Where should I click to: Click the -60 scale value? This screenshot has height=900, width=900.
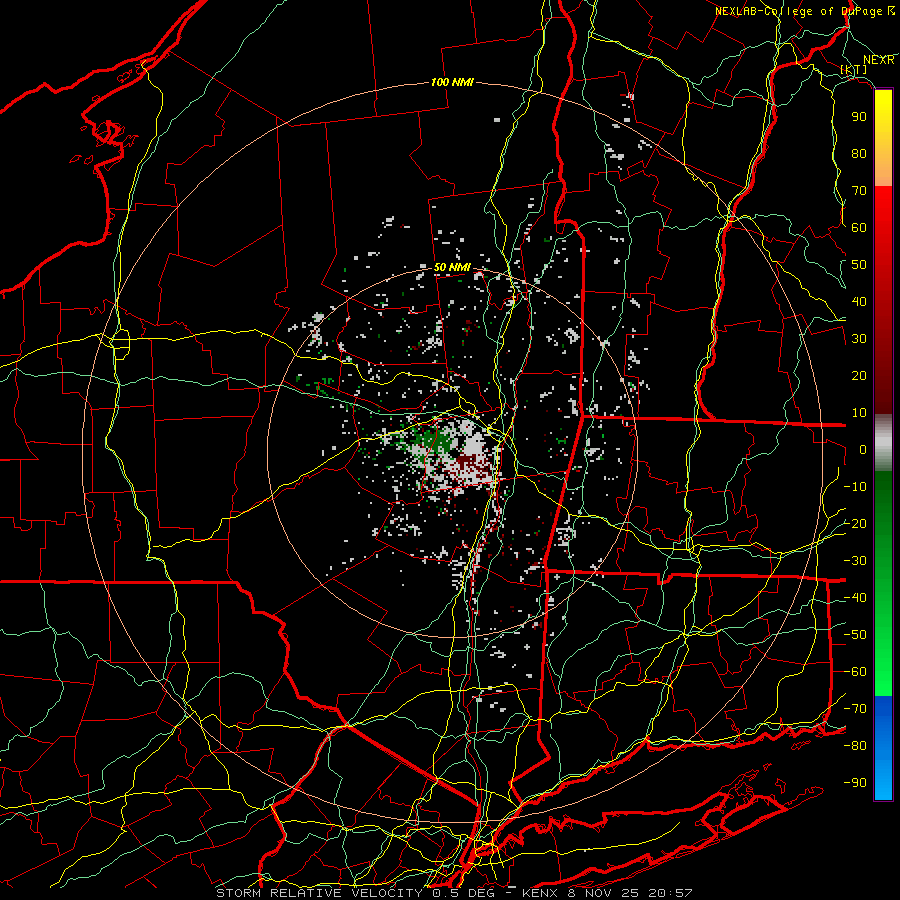(855, 672)
